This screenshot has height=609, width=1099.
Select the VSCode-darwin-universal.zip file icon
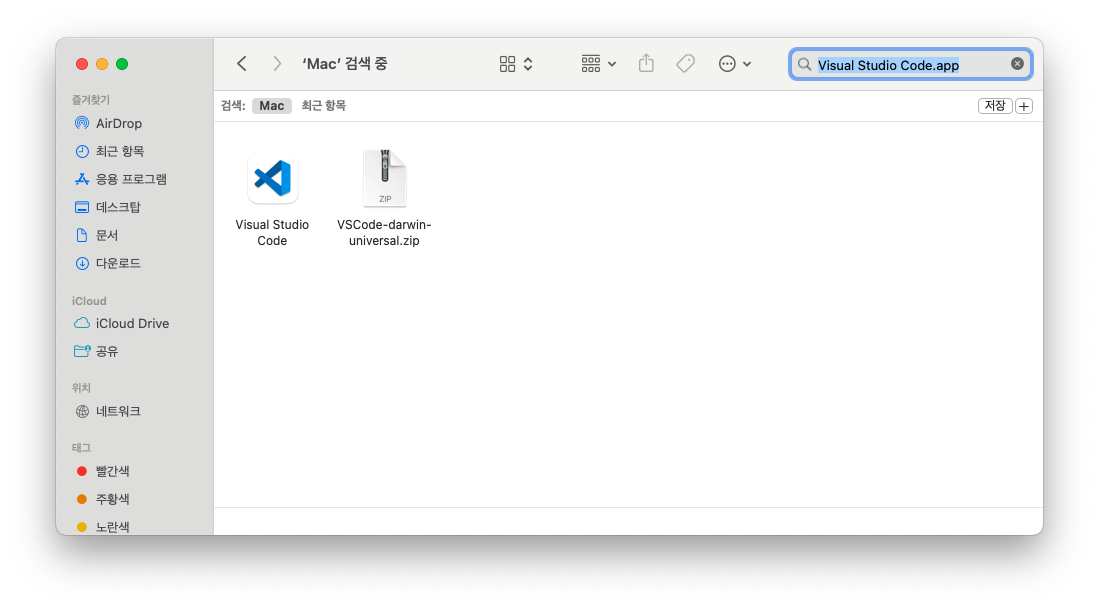(x=384, y=178)
